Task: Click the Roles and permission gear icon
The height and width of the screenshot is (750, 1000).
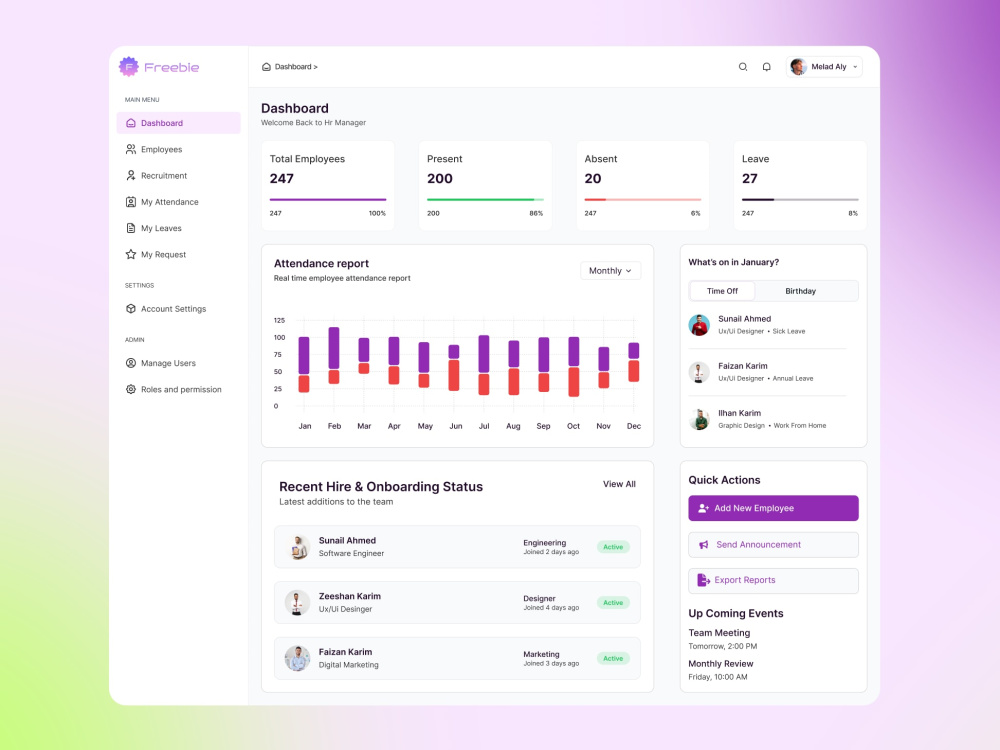Action: (x=131, y=389)
